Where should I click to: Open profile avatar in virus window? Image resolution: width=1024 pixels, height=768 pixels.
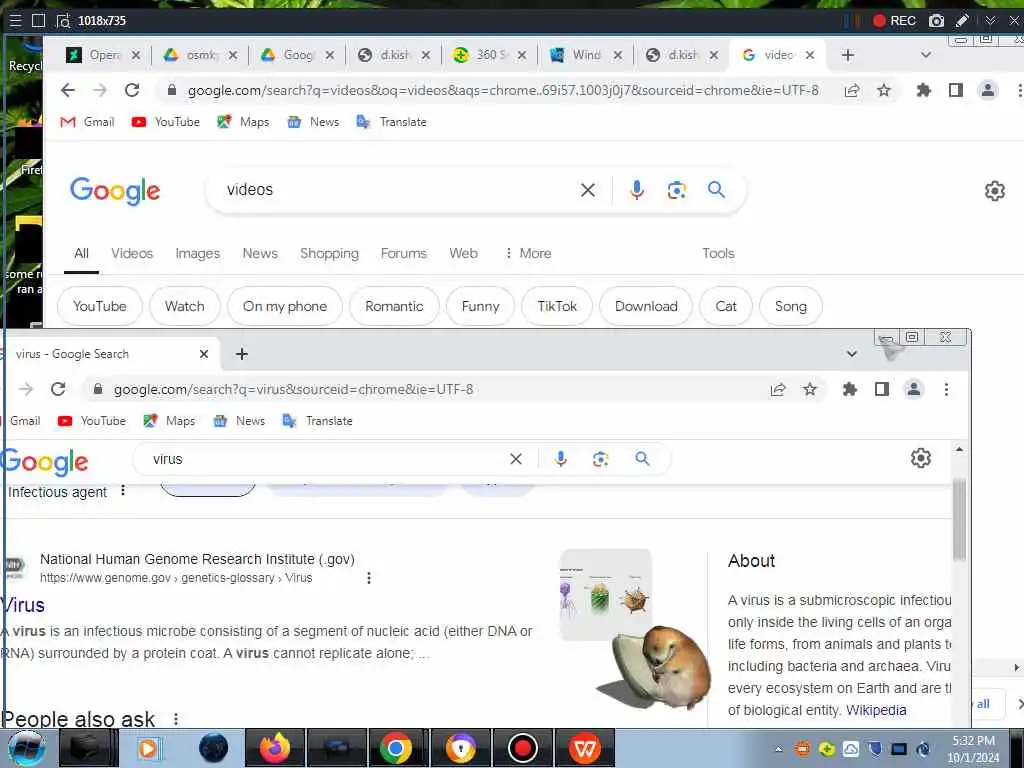[x=914, y=389]
